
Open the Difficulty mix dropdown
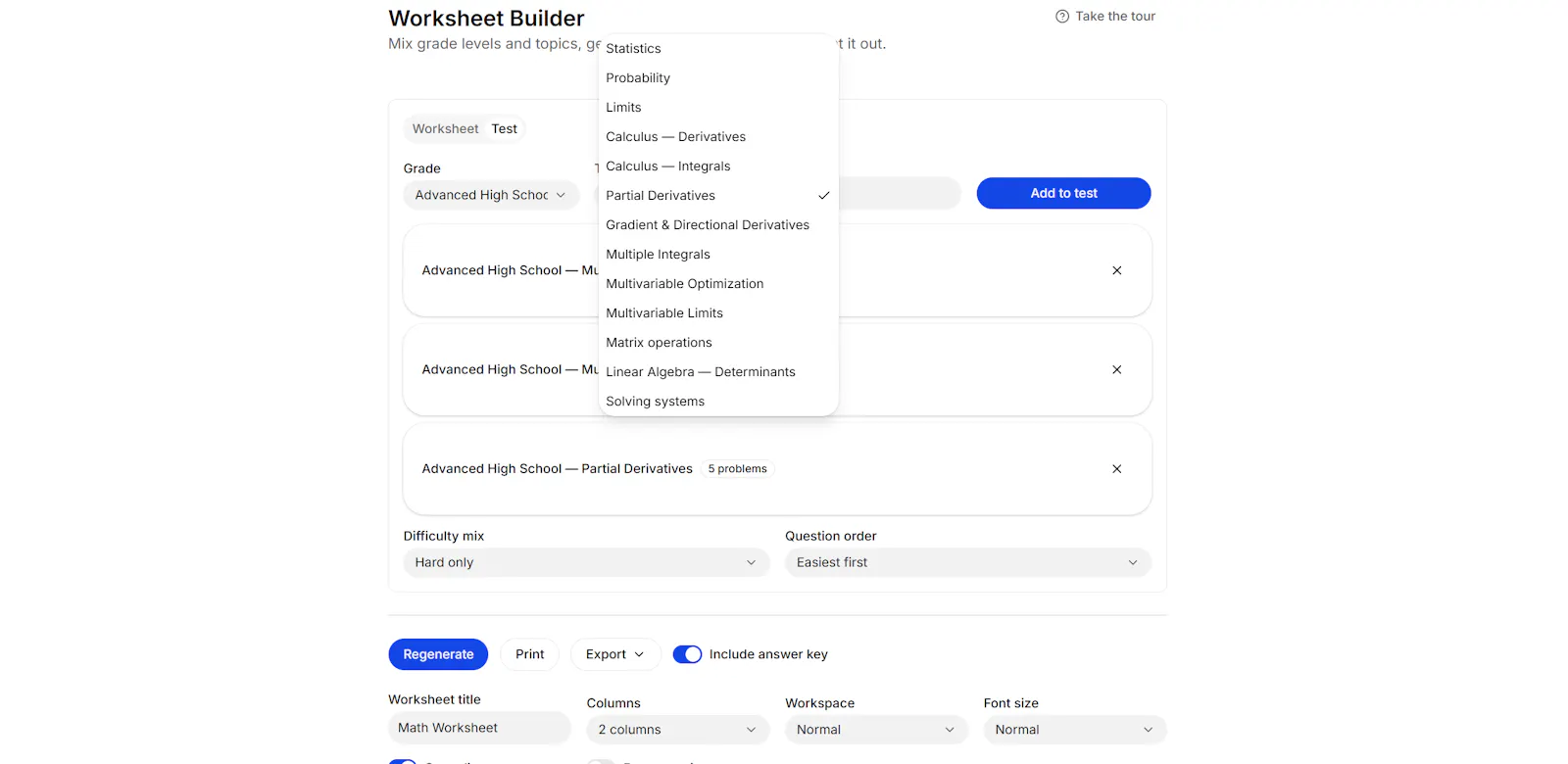tap(586, 562)
